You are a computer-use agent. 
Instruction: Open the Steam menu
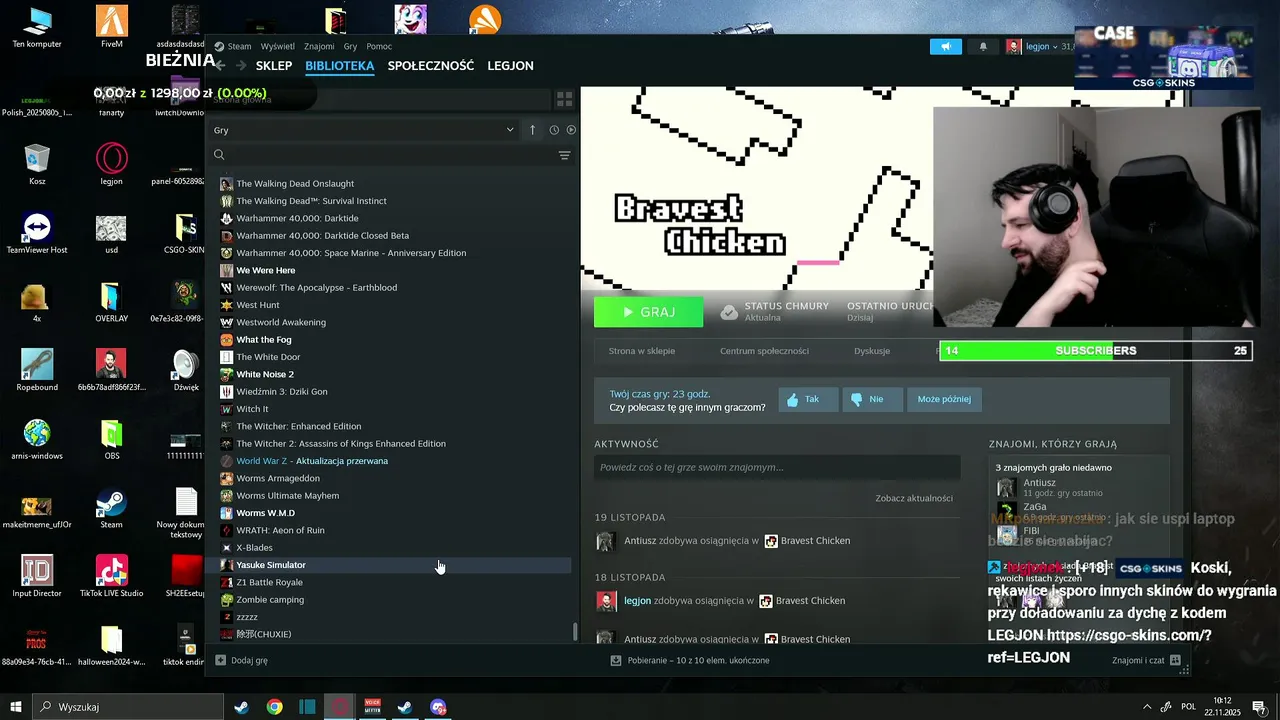[239, 46]
